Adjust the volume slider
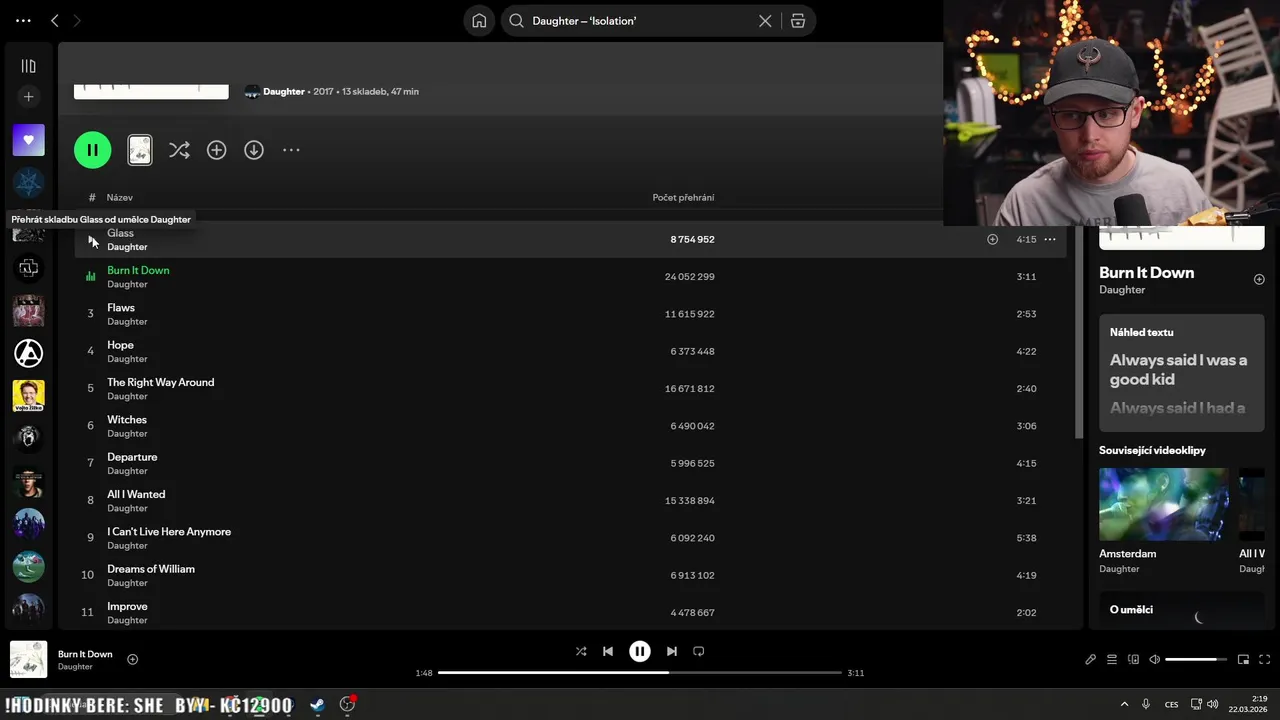 (1196, 660)
